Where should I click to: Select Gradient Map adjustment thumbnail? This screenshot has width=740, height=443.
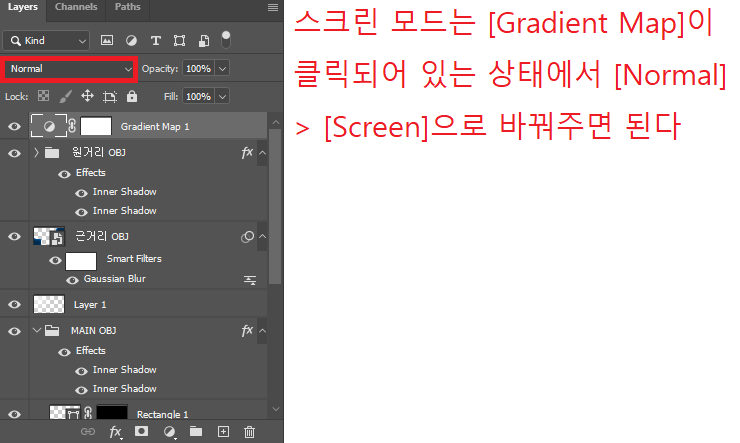[49, 126]
